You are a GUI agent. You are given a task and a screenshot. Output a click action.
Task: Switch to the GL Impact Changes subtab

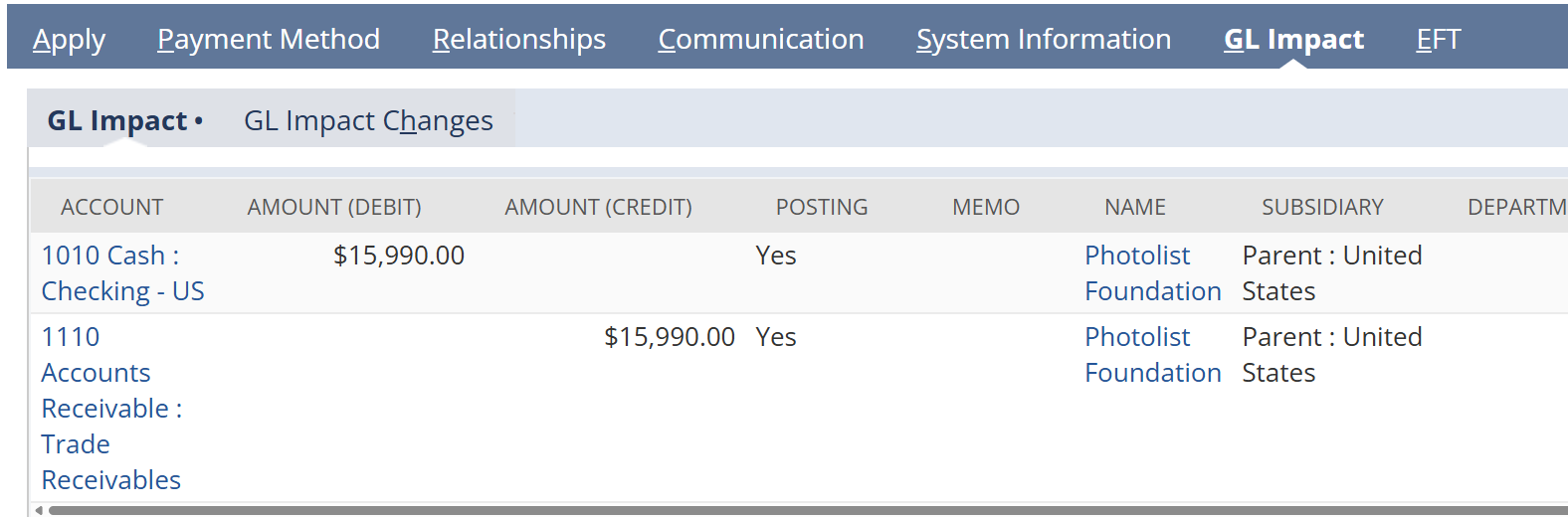(368, 120)
